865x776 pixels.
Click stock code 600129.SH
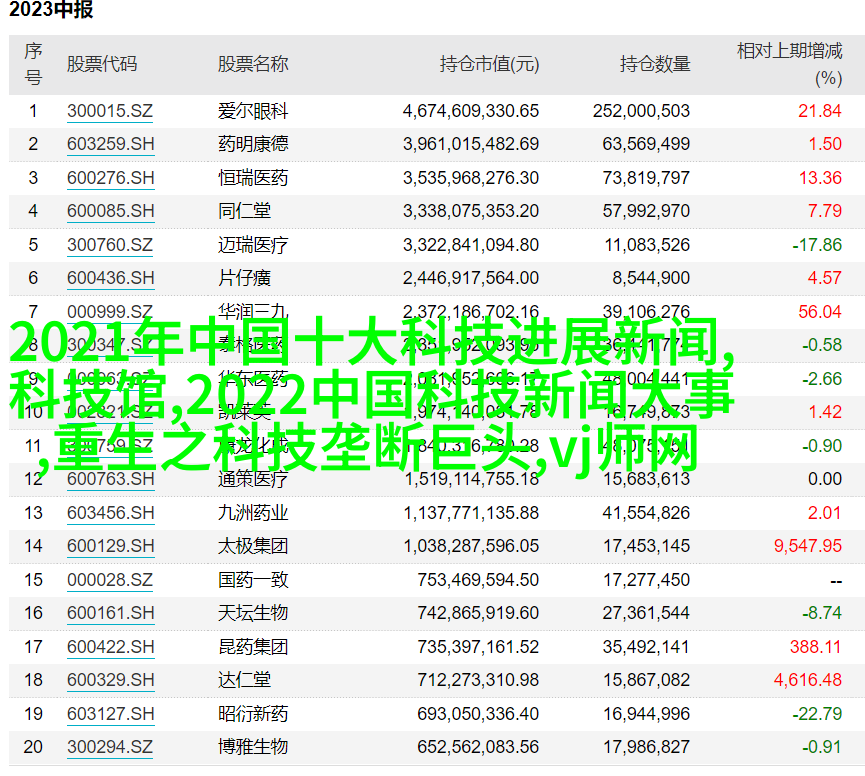[111, 546]
